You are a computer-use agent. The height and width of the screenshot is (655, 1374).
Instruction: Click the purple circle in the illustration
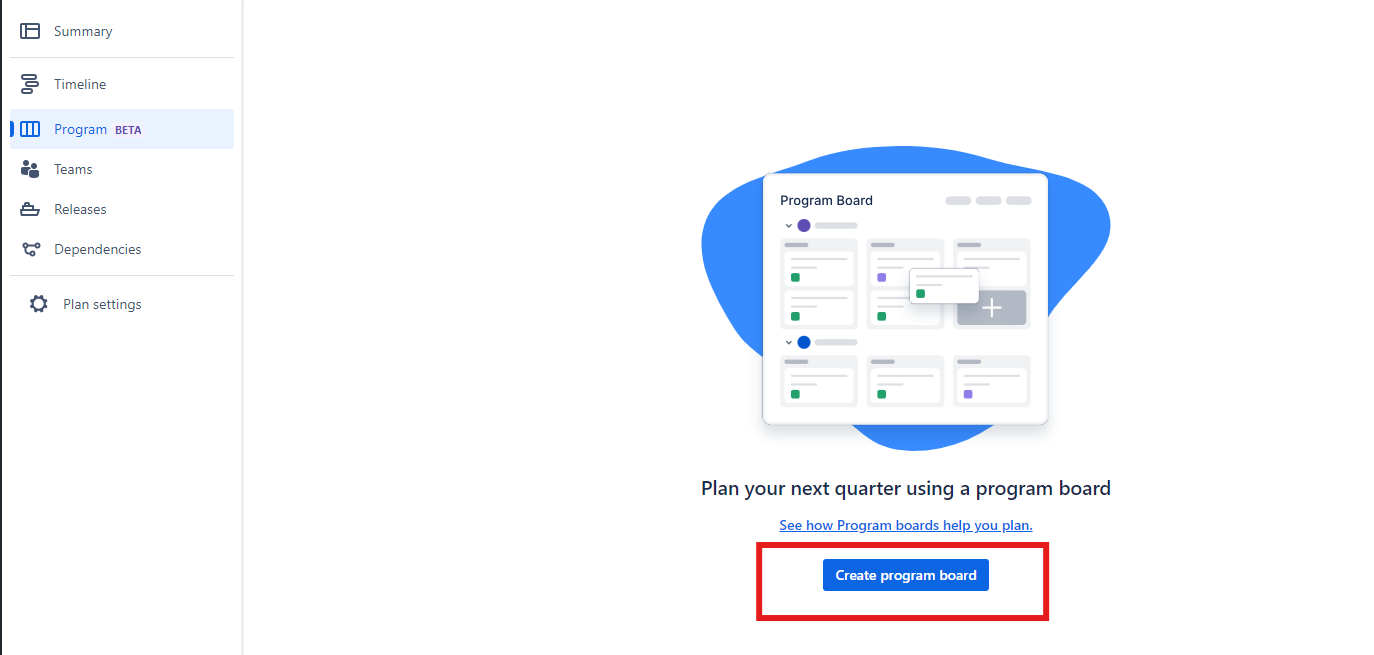click(x=803, y=226)
